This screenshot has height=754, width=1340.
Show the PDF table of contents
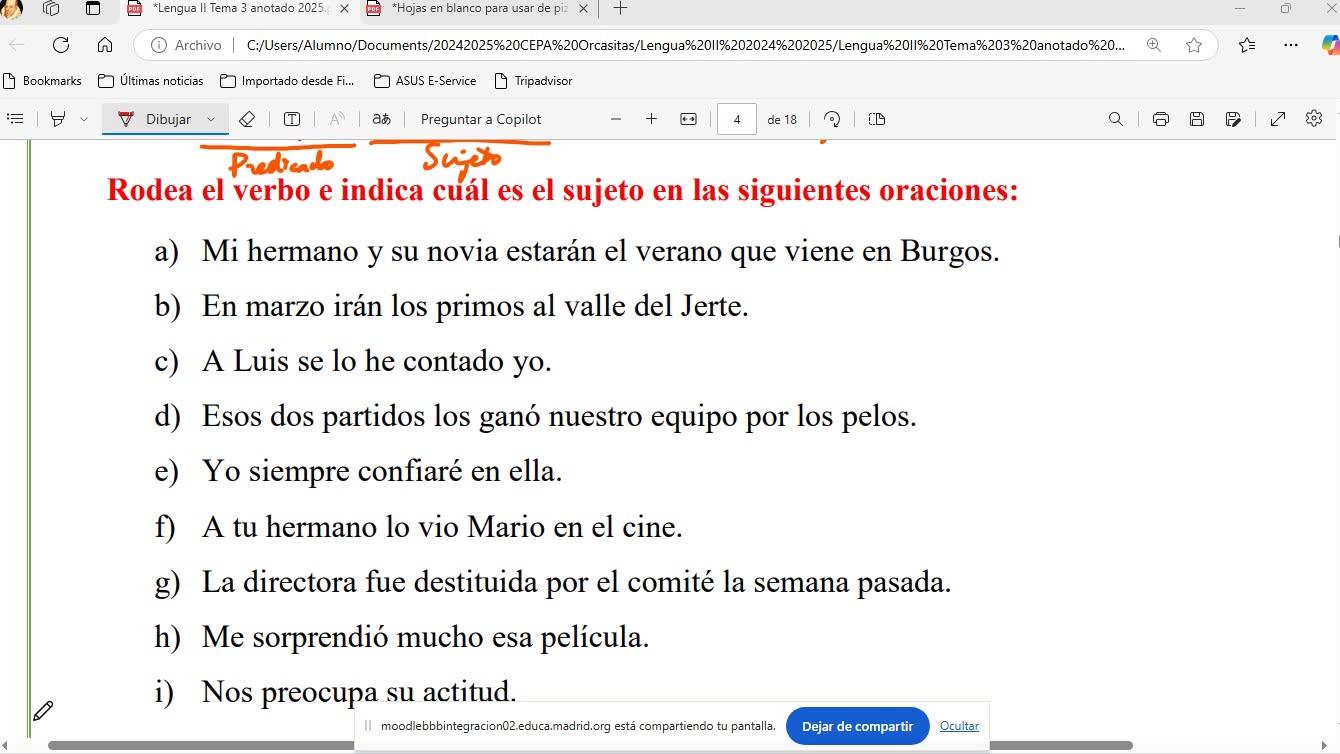click(15, 119)
